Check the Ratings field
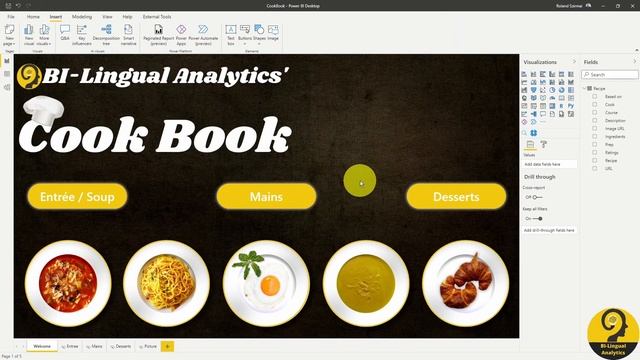Viewport: 640px width, 360px height. 595,152
